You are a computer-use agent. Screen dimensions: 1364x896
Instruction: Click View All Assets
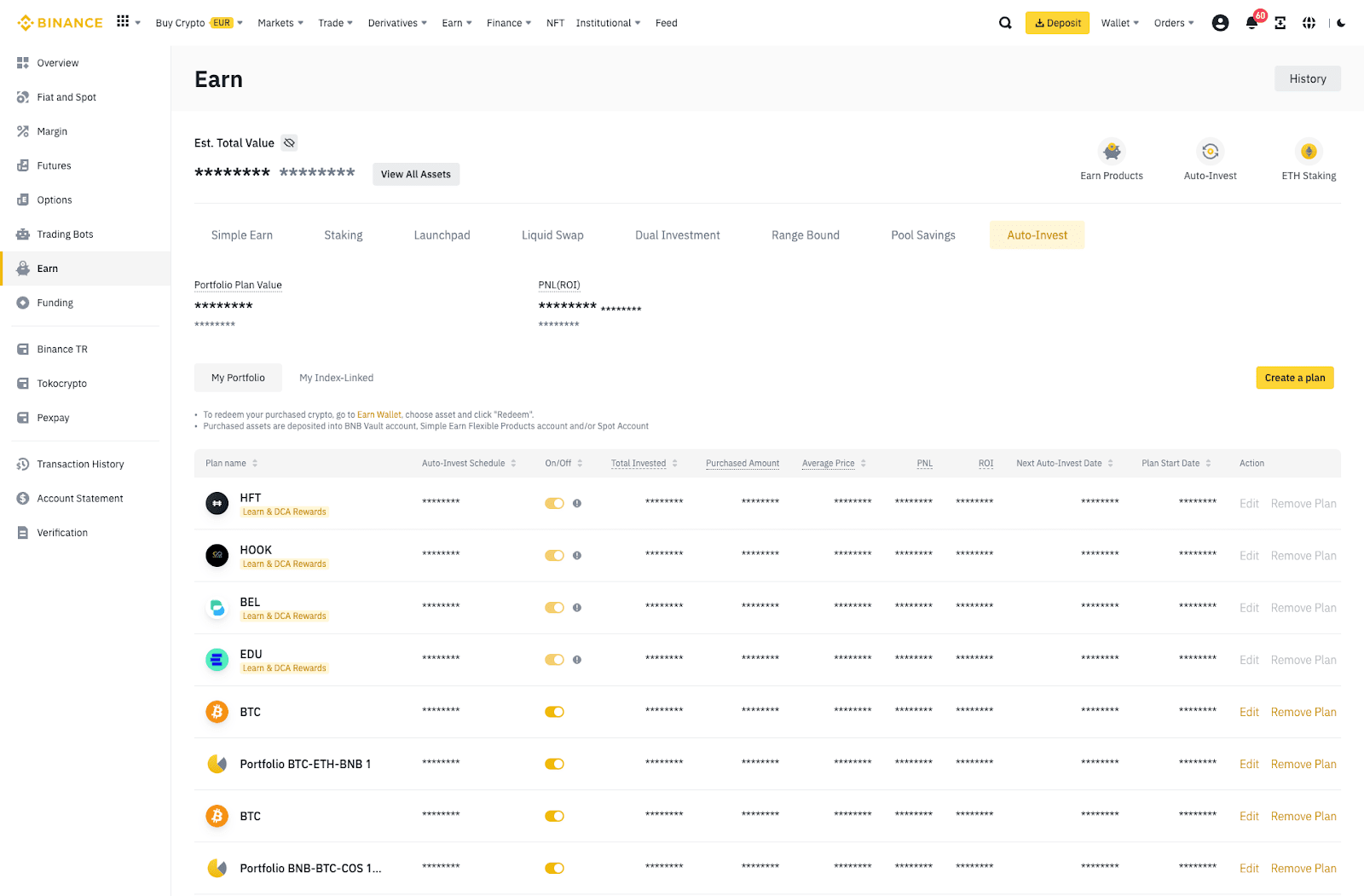tap(416, 174)
